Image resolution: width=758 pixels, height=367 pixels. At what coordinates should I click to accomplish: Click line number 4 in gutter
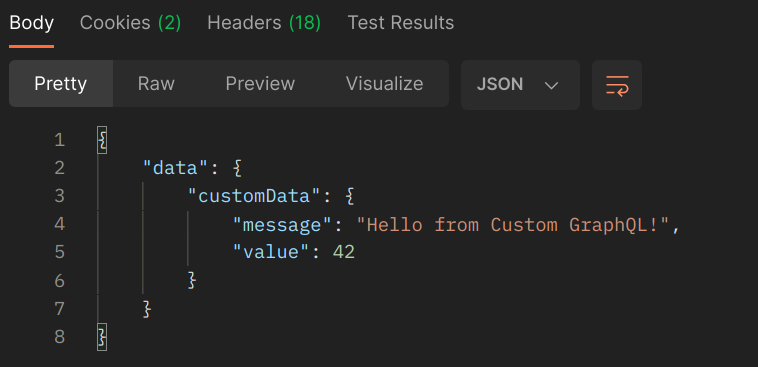coord(59,224)
